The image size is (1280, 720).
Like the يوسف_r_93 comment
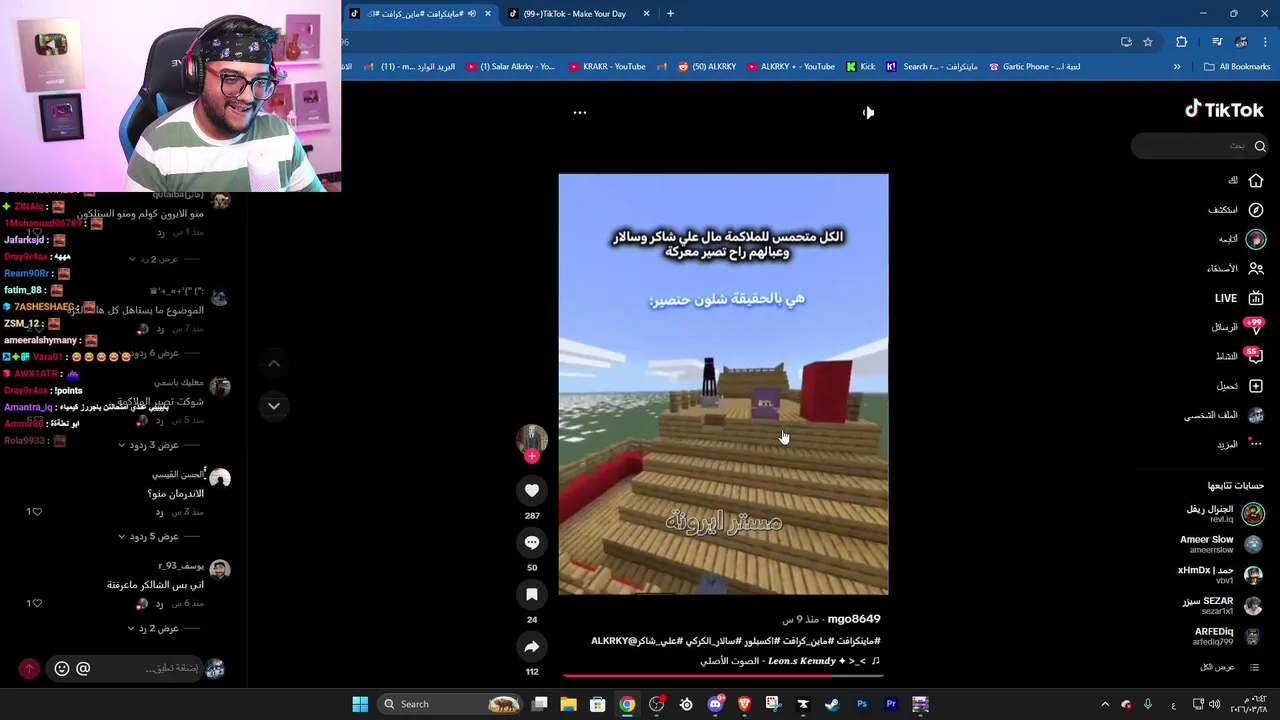(37, 604)
